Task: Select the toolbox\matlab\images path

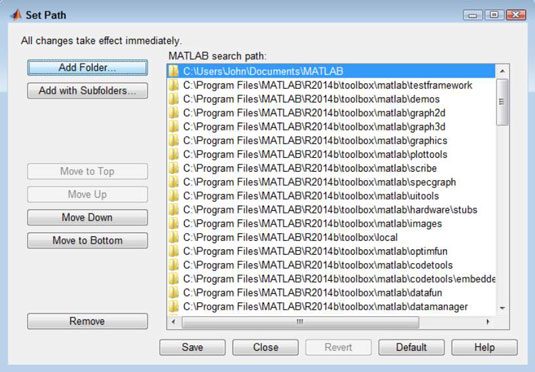Action: pyautogui.click(x=331, y=224)
